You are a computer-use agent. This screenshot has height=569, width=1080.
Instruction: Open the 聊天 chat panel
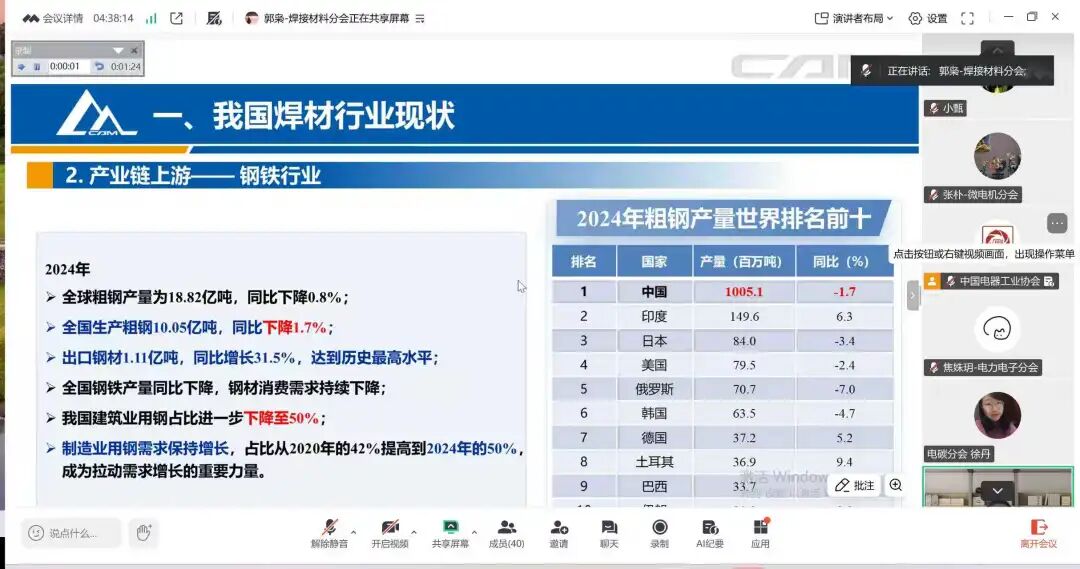609,533
